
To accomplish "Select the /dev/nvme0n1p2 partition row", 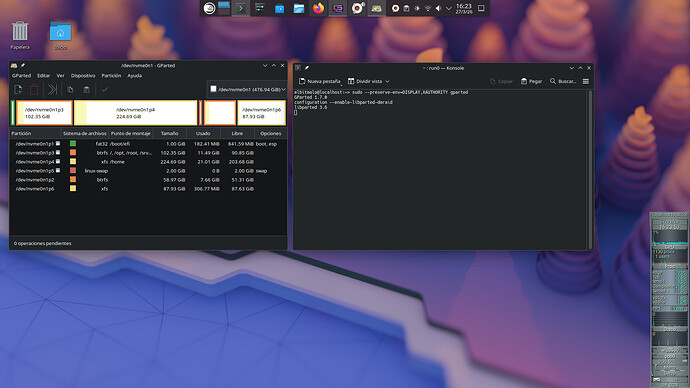I will click(148, 179).
